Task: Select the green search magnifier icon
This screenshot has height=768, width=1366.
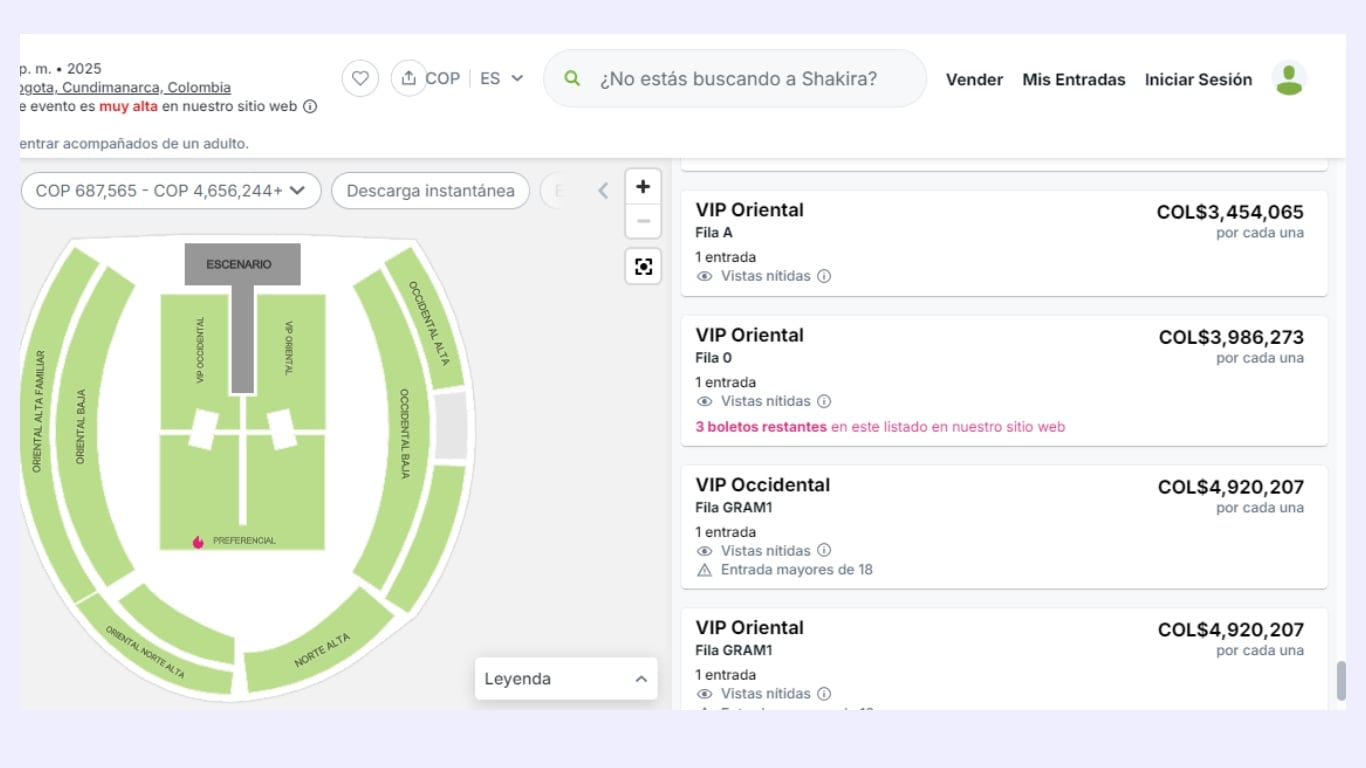Action: tap(571, 77)
